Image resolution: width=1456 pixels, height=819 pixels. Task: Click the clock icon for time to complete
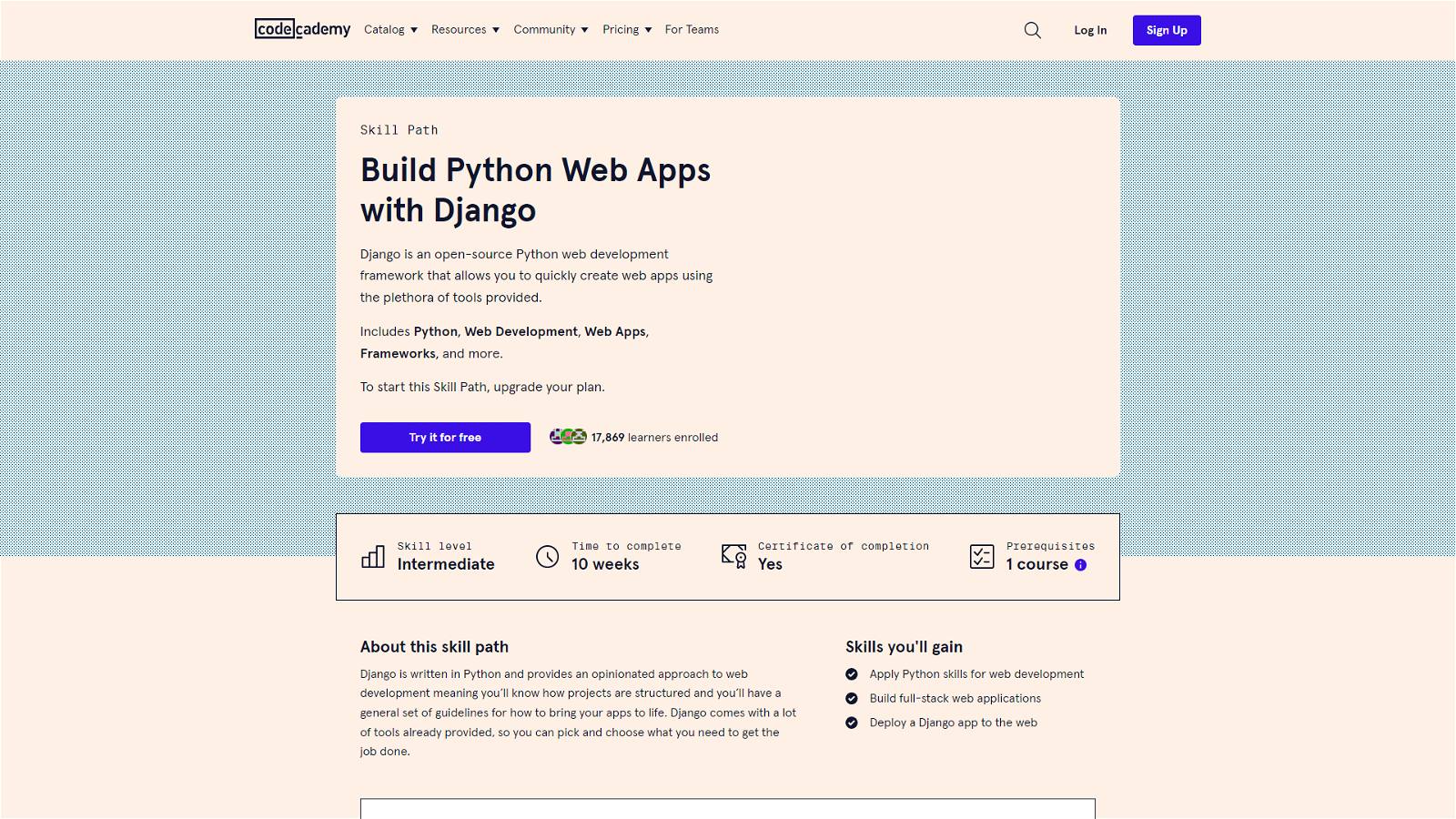point(547,556)
